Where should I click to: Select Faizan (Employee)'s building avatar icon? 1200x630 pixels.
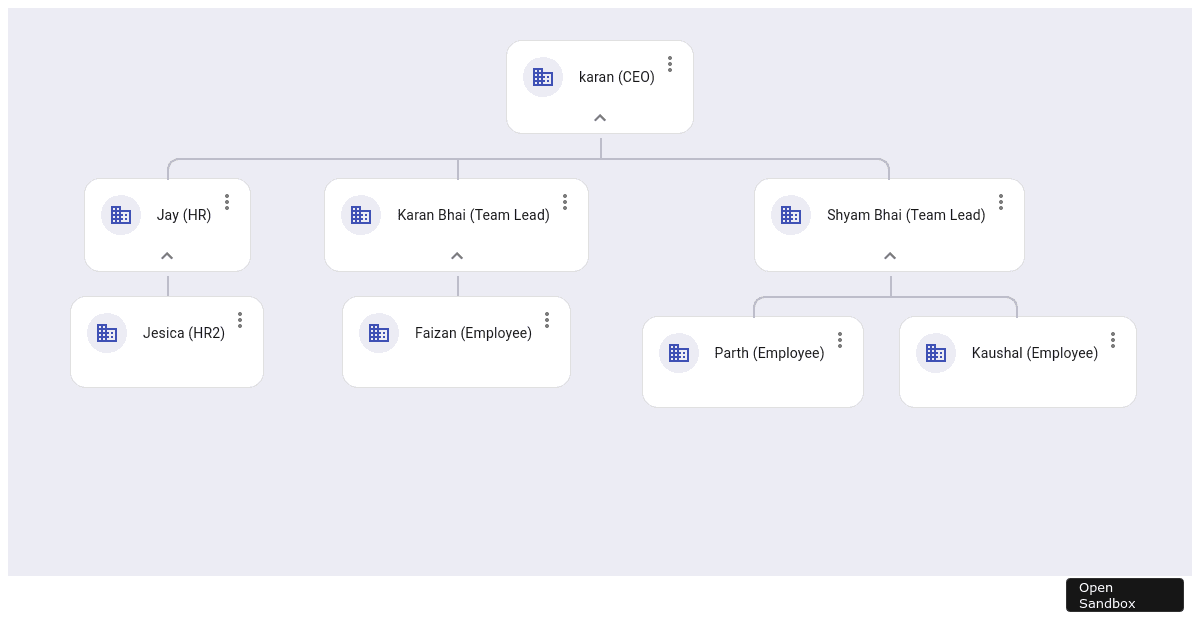(379, 333)
